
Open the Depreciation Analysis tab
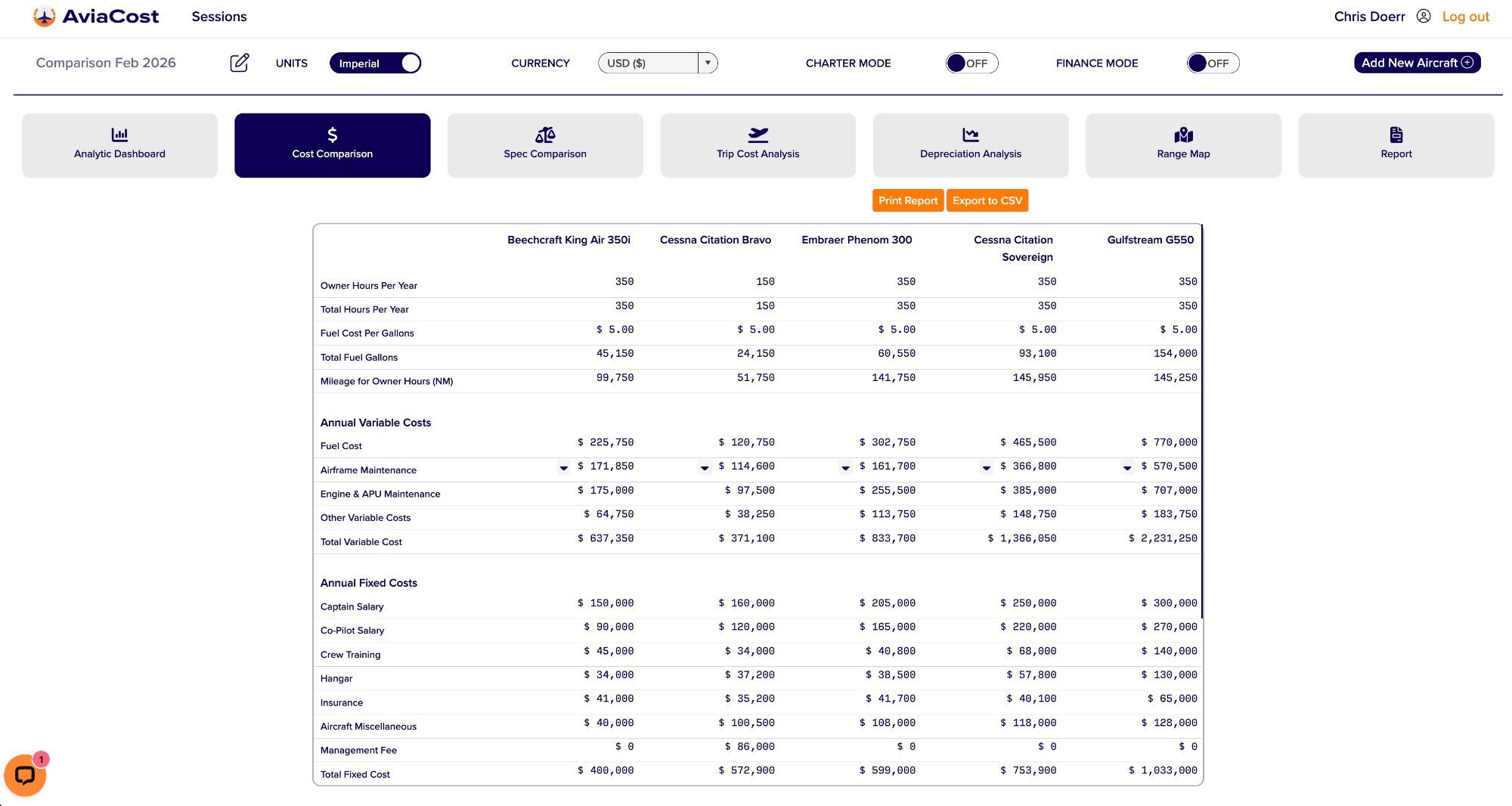pos(970,145)
